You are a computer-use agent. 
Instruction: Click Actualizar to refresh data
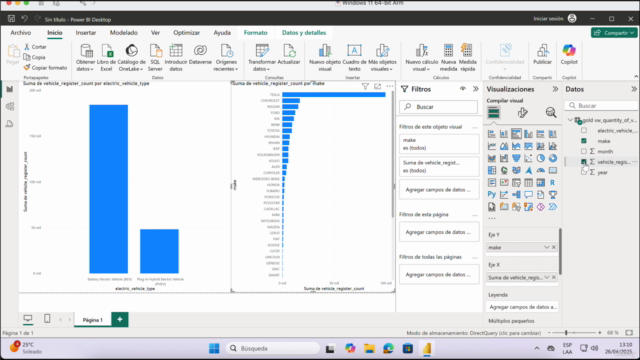pyautogui.click(x=289, y=55)
